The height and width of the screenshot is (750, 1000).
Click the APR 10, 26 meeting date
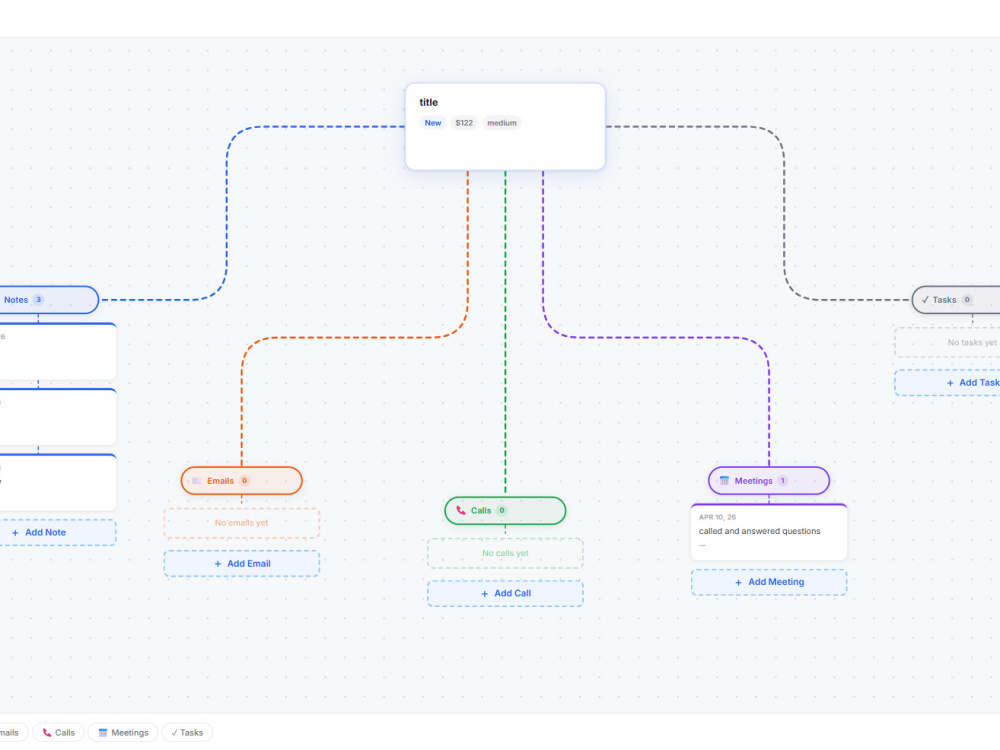point(717,517)
